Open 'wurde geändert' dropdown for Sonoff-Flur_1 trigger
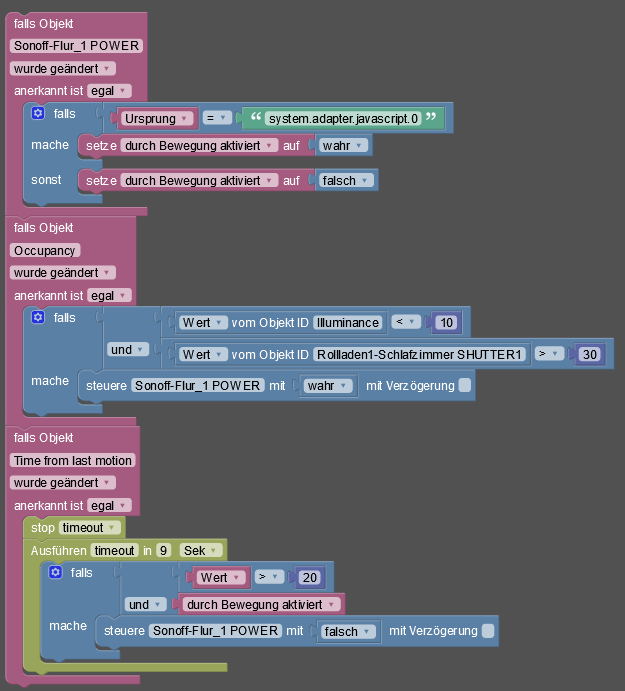The image size is (625, 691). [63, 68]
